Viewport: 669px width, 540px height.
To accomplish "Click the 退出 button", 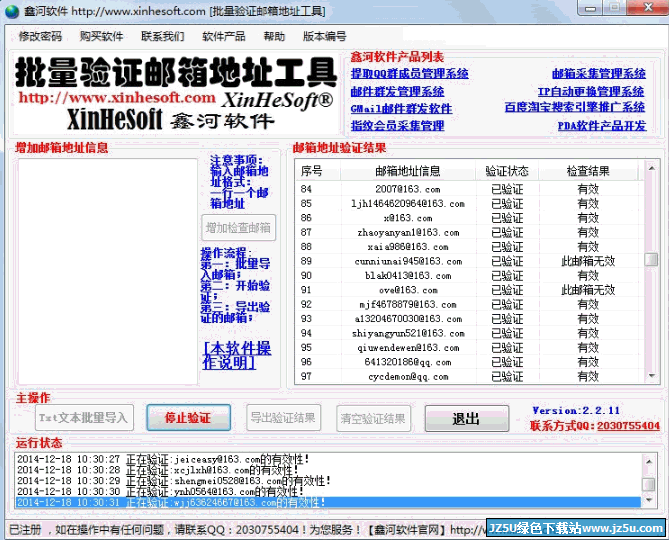I will point(467,418).
